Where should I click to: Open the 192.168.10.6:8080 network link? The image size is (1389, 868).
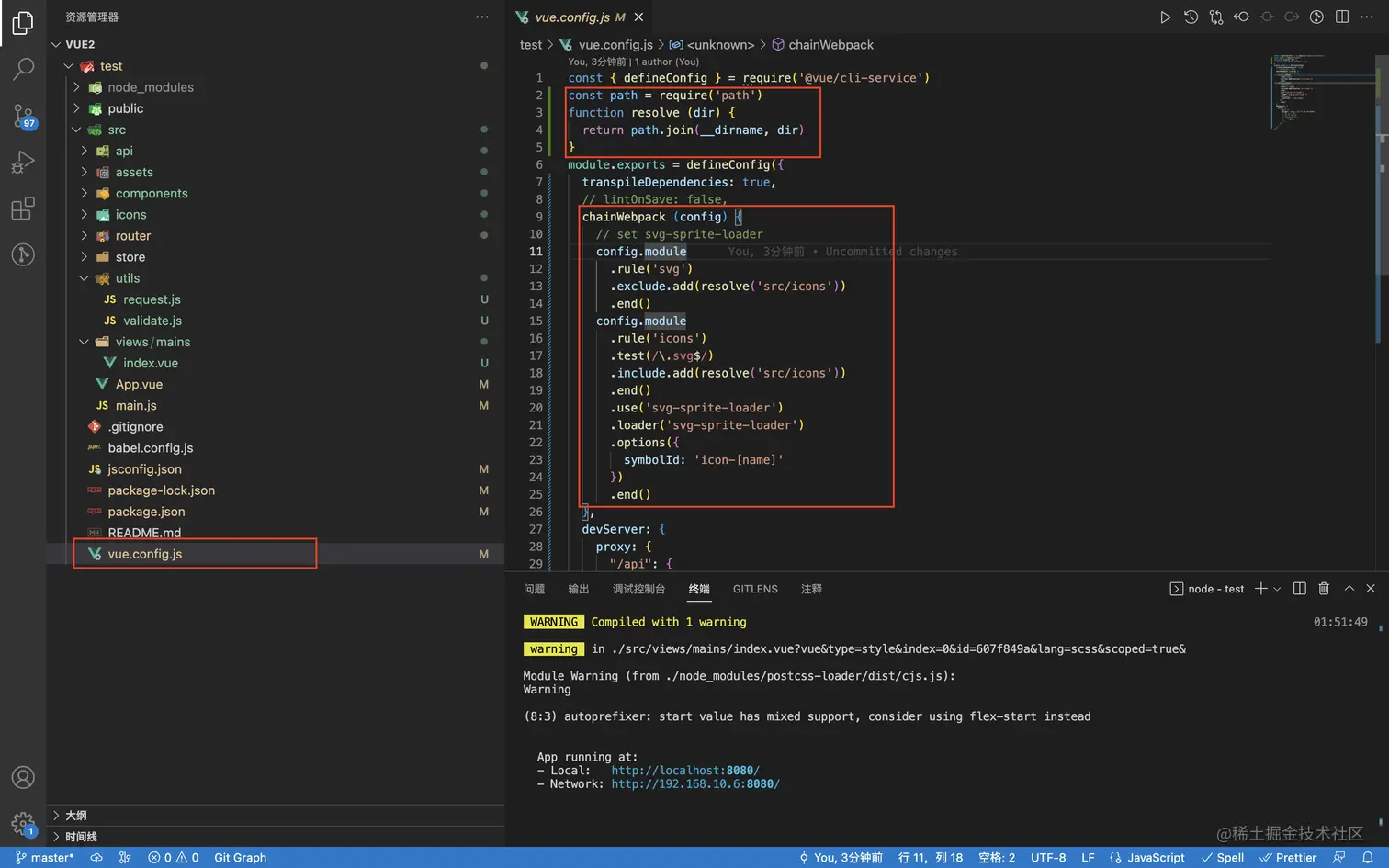click(x=695, y=784)
